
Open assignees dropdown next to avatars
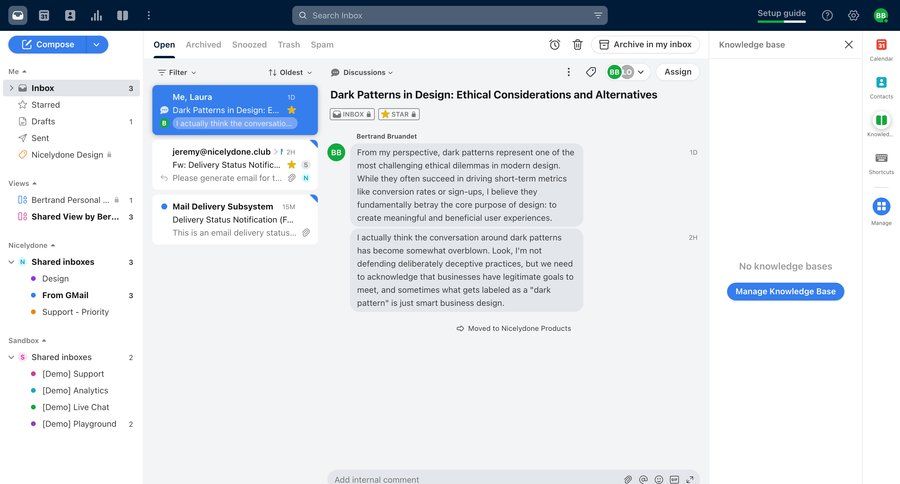point(641,72)
